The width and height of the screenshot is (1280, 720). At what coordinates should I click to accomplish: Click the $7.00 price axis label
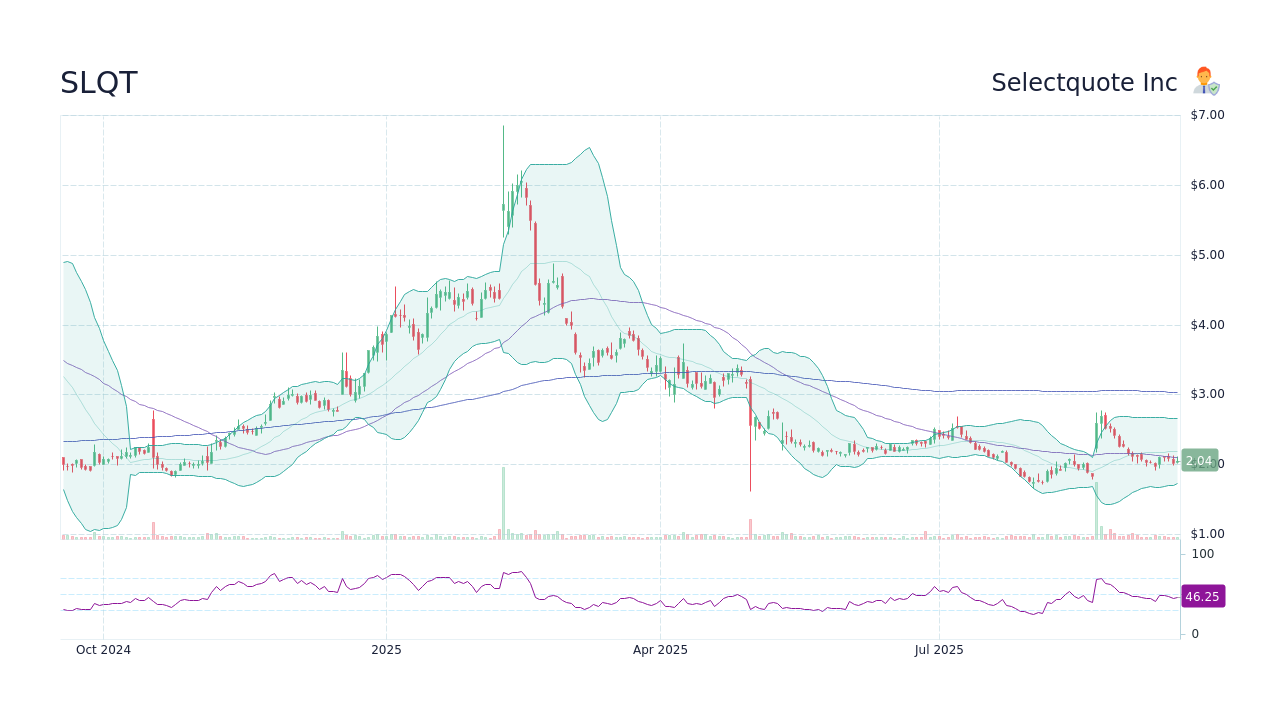(x=1205, y=114)
